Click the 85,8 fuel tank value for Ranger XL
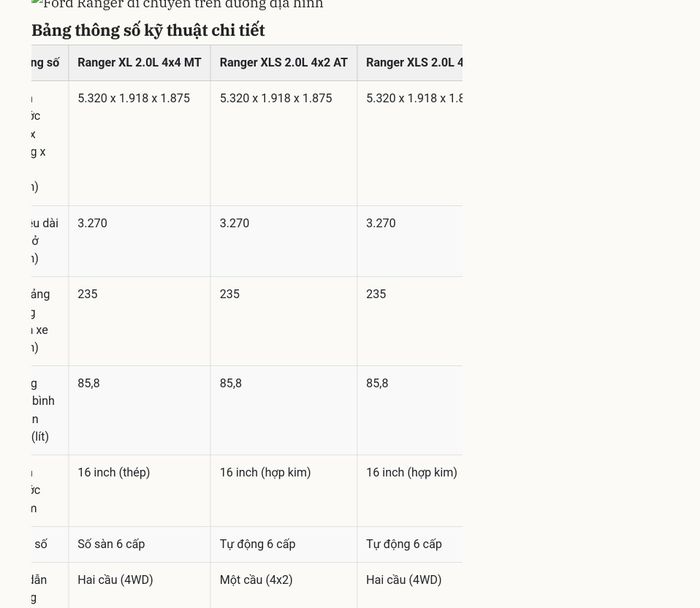The height and width of the screenshot is (608, 700). click(89, 383)
